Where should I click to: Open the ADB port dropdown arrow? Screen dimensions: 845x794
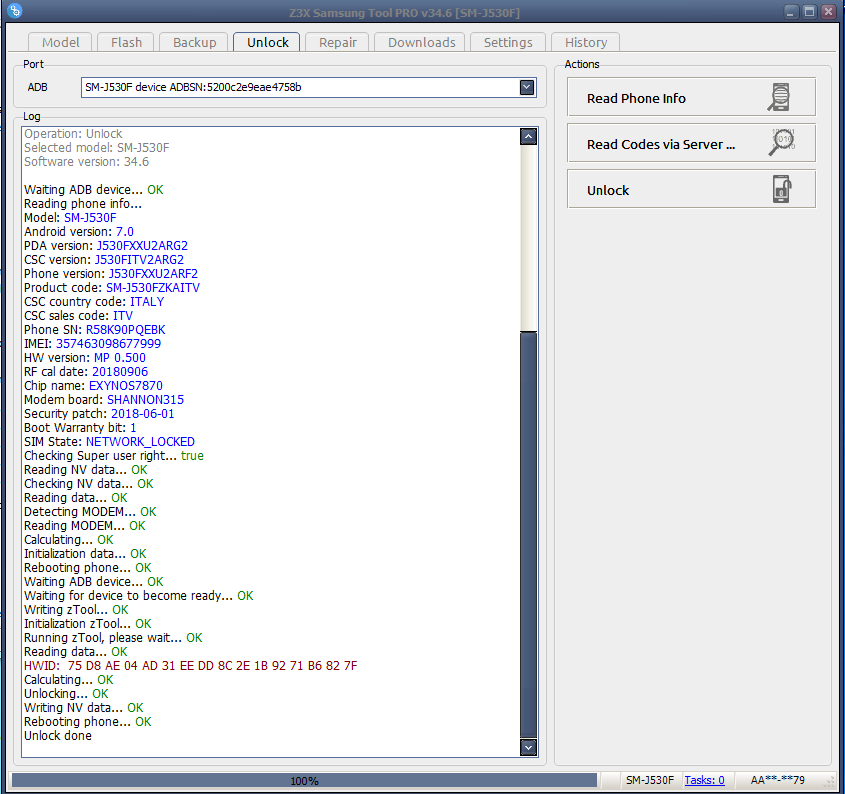(x=527, y=87)
